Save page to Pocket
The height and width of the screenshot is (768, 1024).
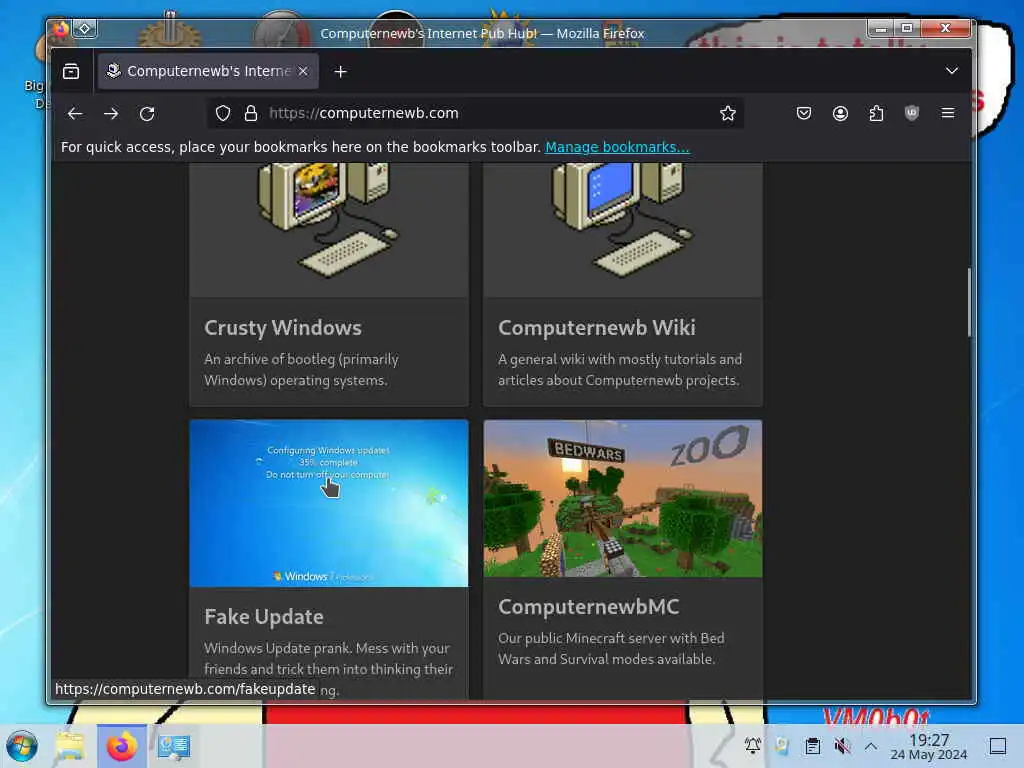(x=804, y=114)
